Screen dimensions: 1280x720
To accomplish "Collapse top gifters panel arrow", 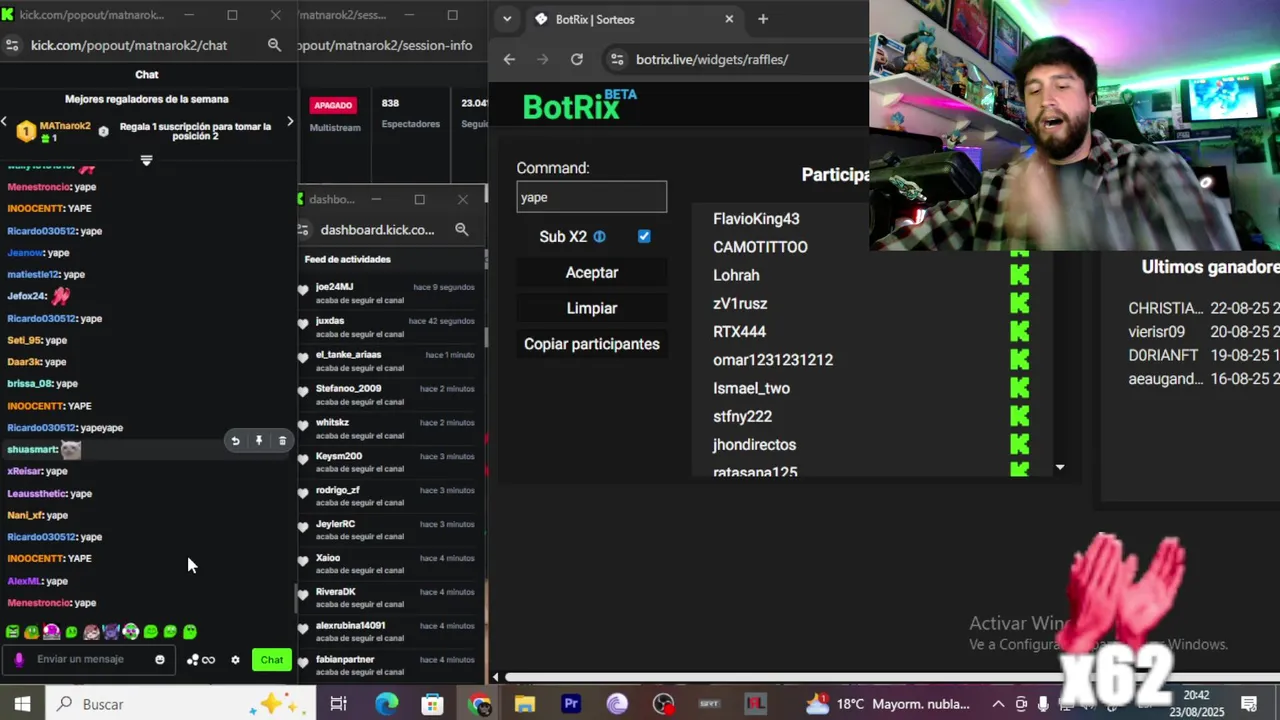I will (146, 160).
